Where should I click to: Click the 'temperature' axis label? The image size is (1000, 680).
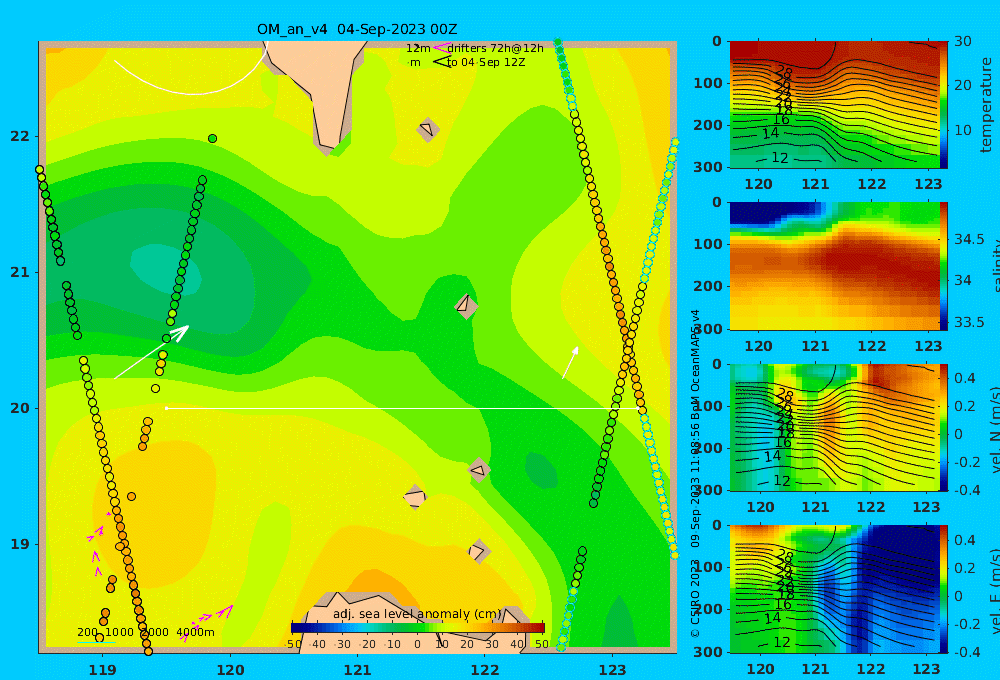987,105
